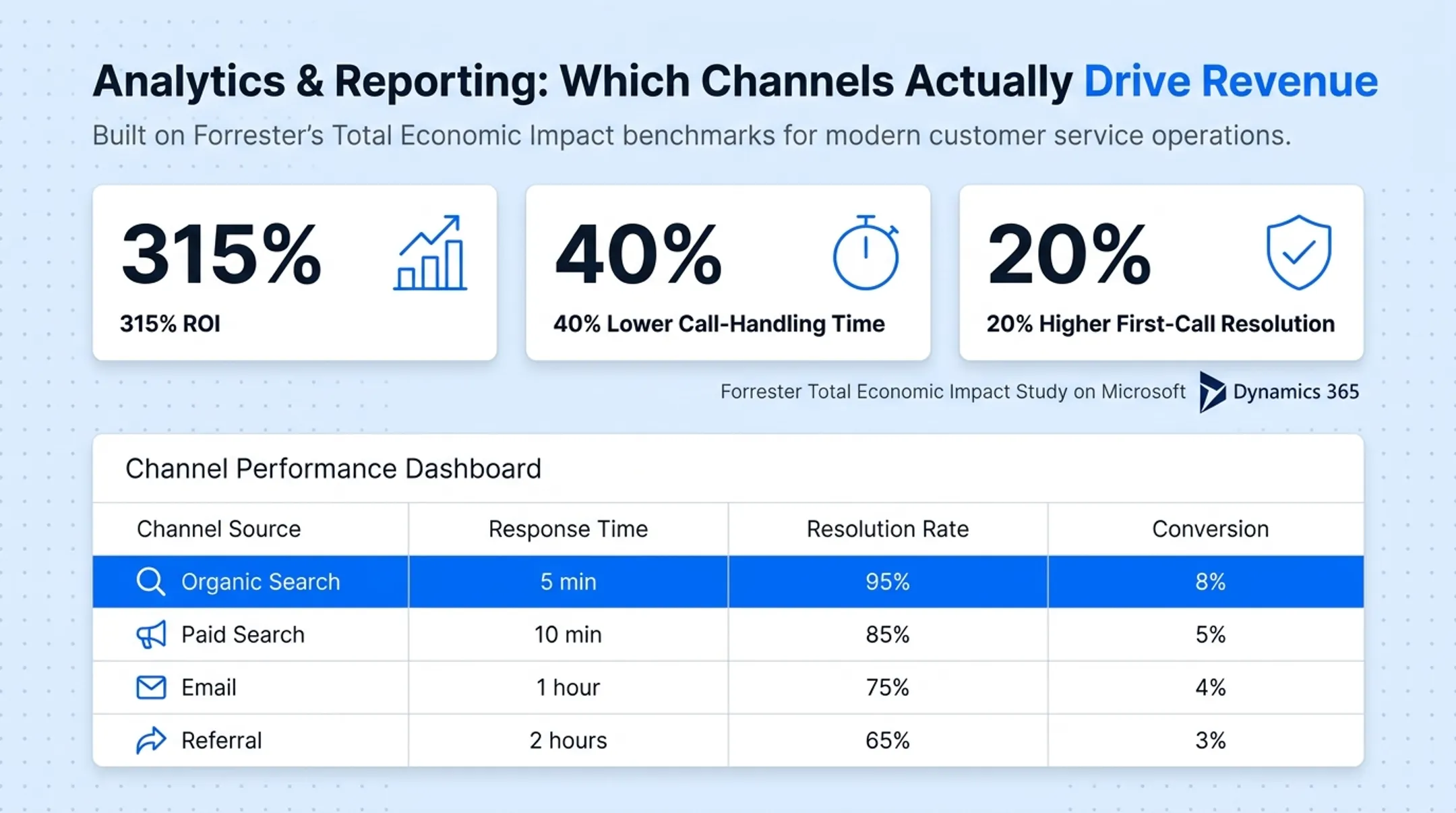The height and width of the screenshot is (813, 1456).
Task: Click the Conversion column header
Action: [1211, 529]
